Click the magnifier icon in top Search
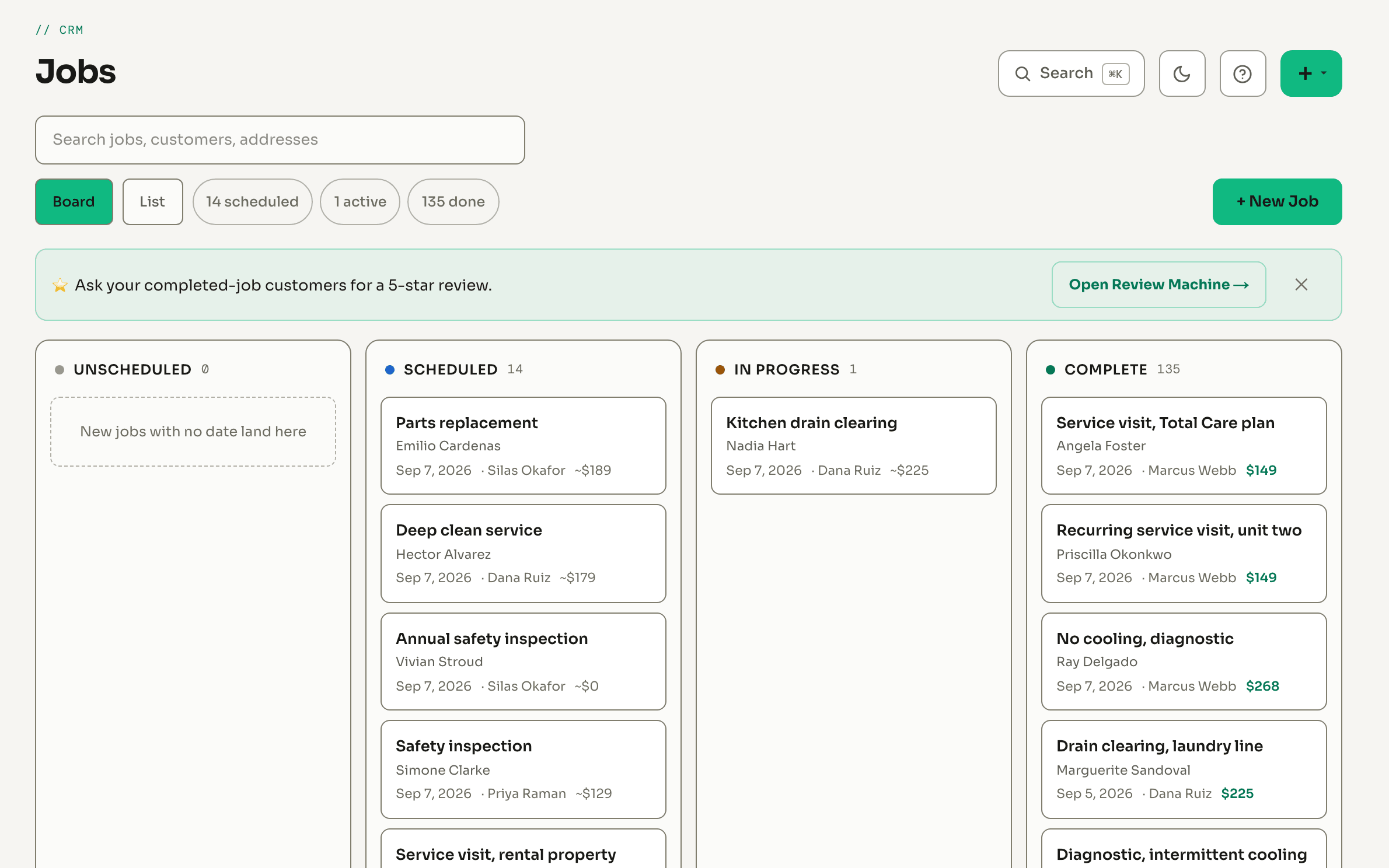The width and height of the screenshot is (1389, 868). tap(1022, 73)
